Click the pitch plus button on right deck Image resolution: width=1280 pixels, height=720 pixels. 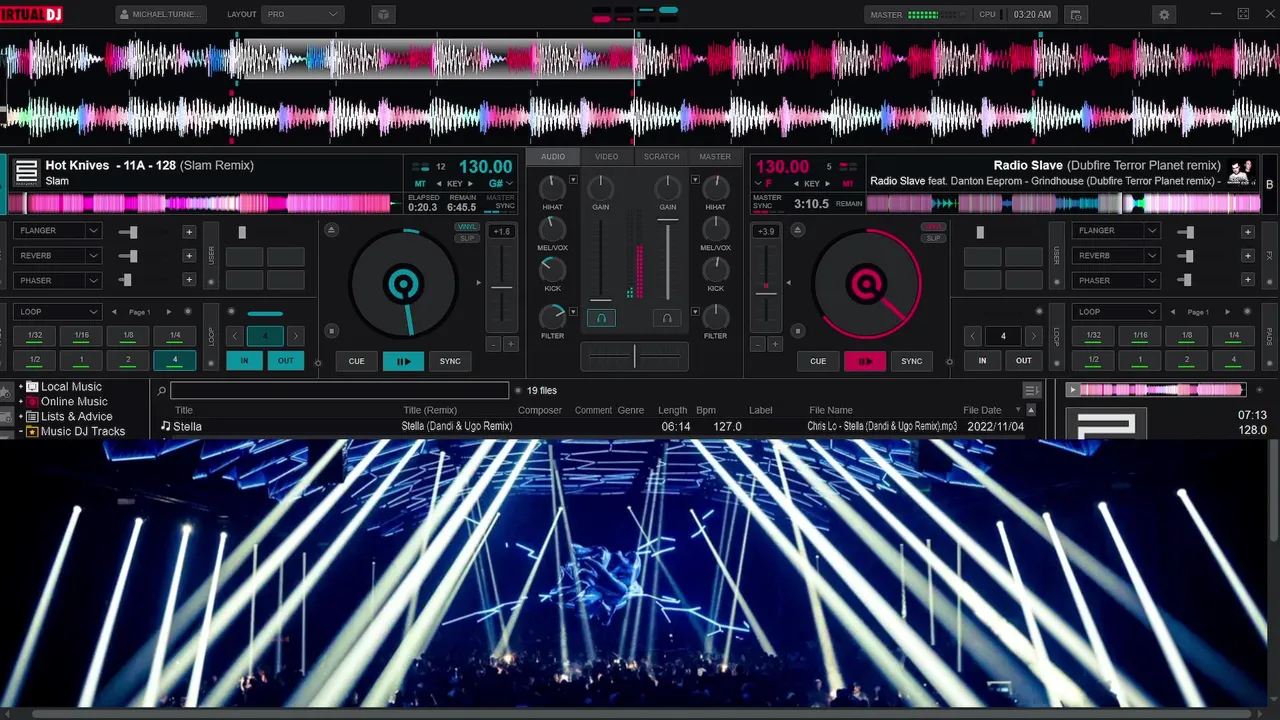pos(775,344)
